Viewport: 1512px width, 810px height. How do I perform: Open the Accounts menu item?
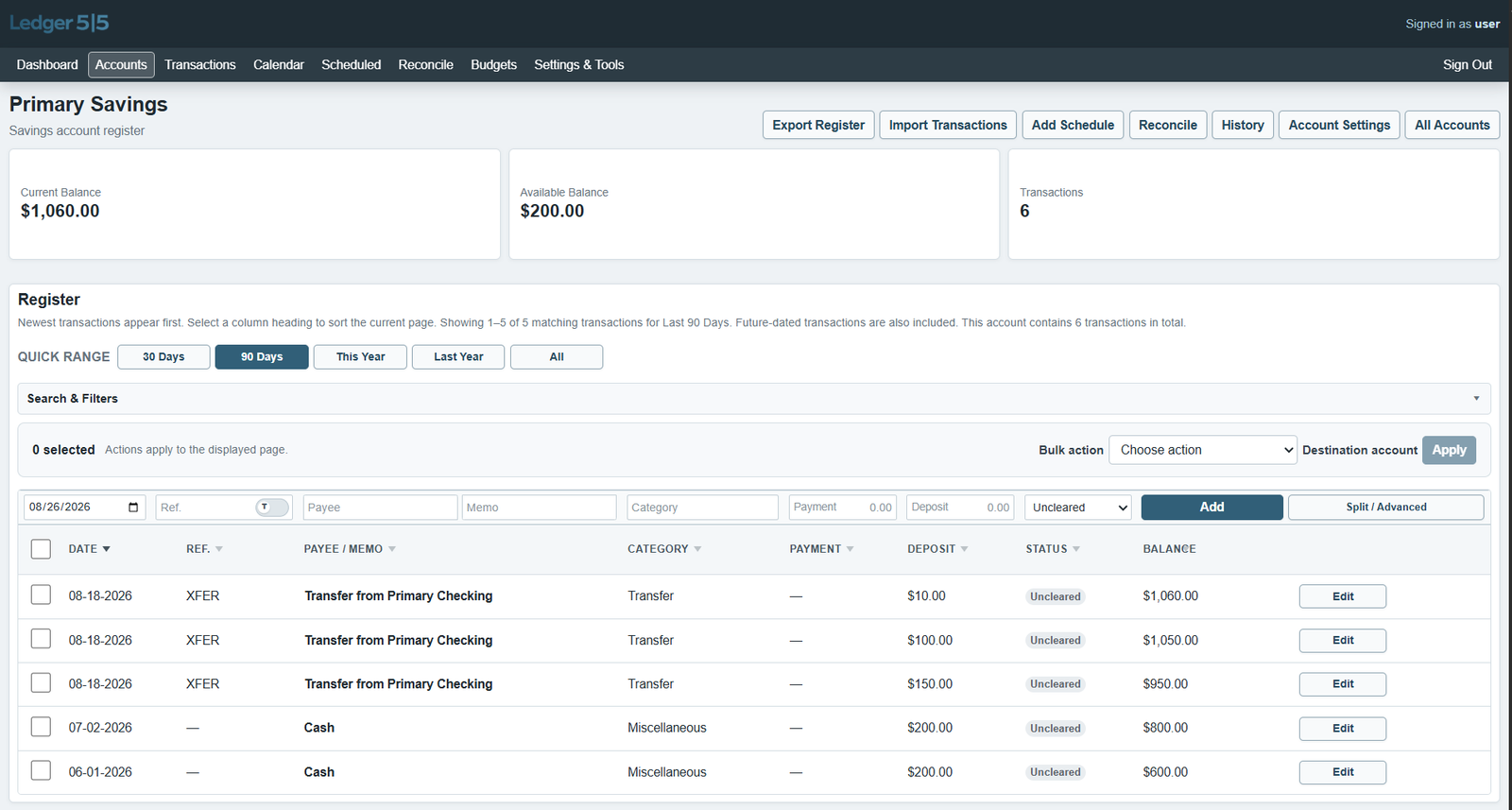point(121,65)
